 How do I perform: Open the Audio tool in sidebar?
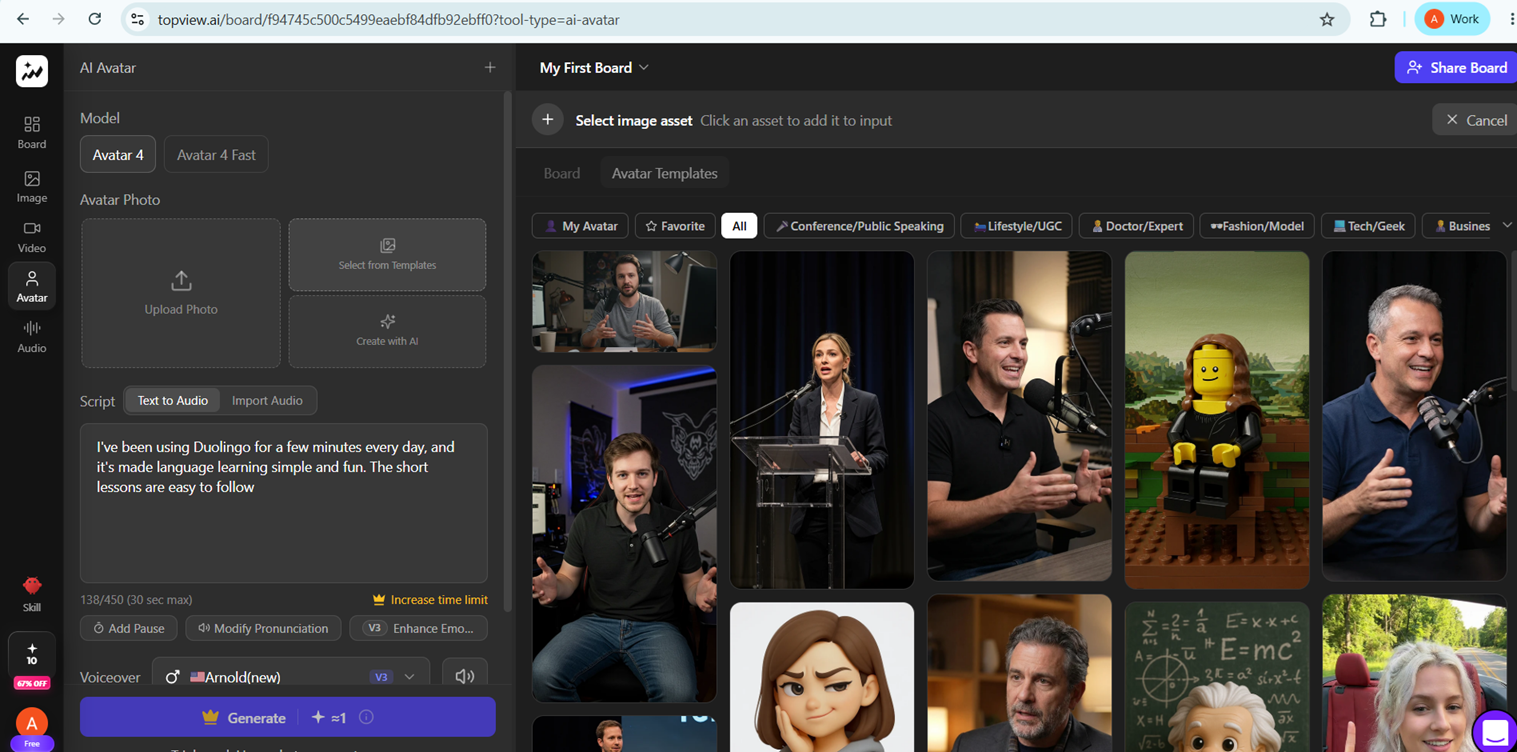coord(32,337)
